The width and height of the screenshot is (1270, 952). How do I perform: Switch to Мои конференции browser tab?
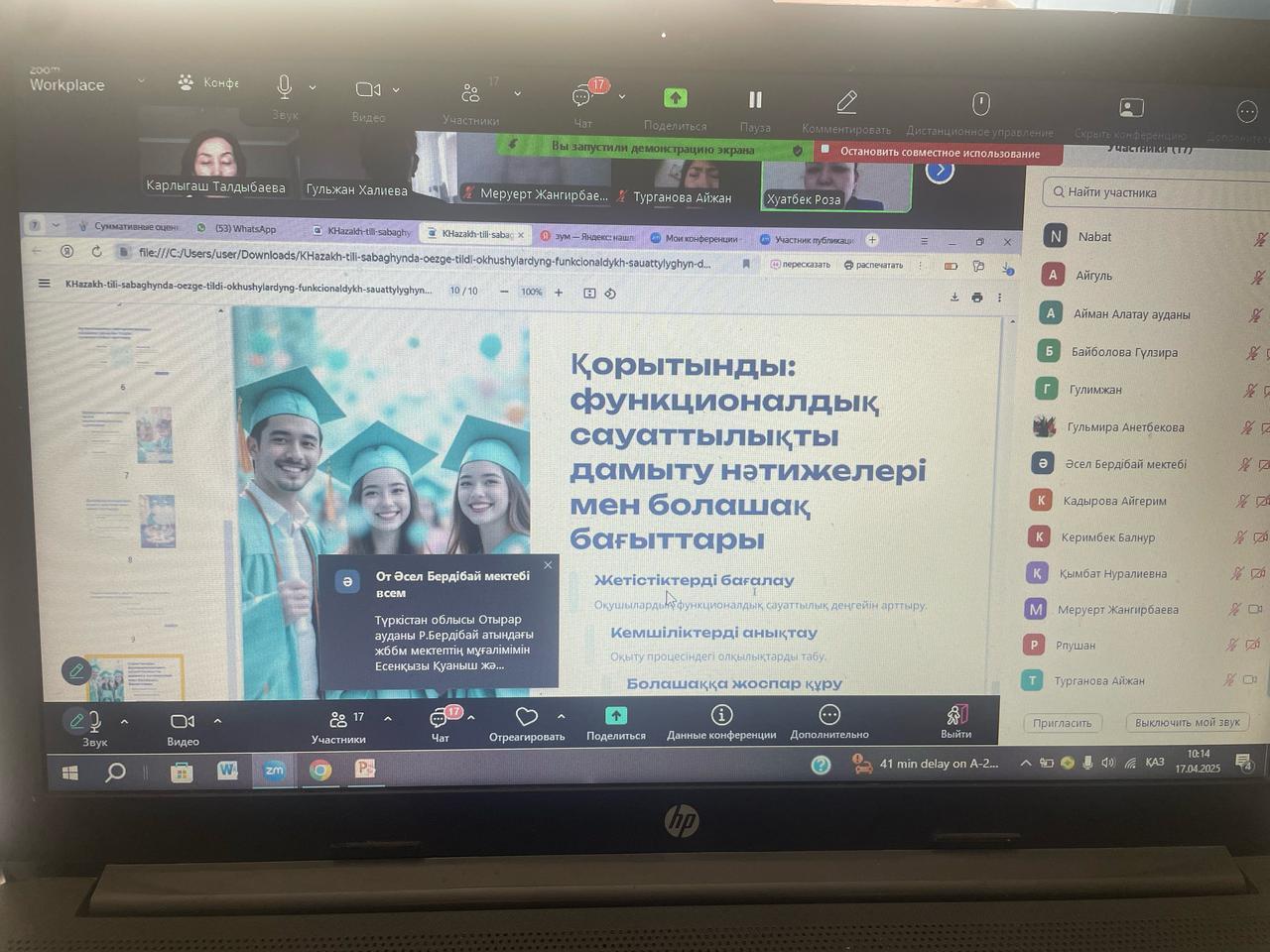pos(699,239)
